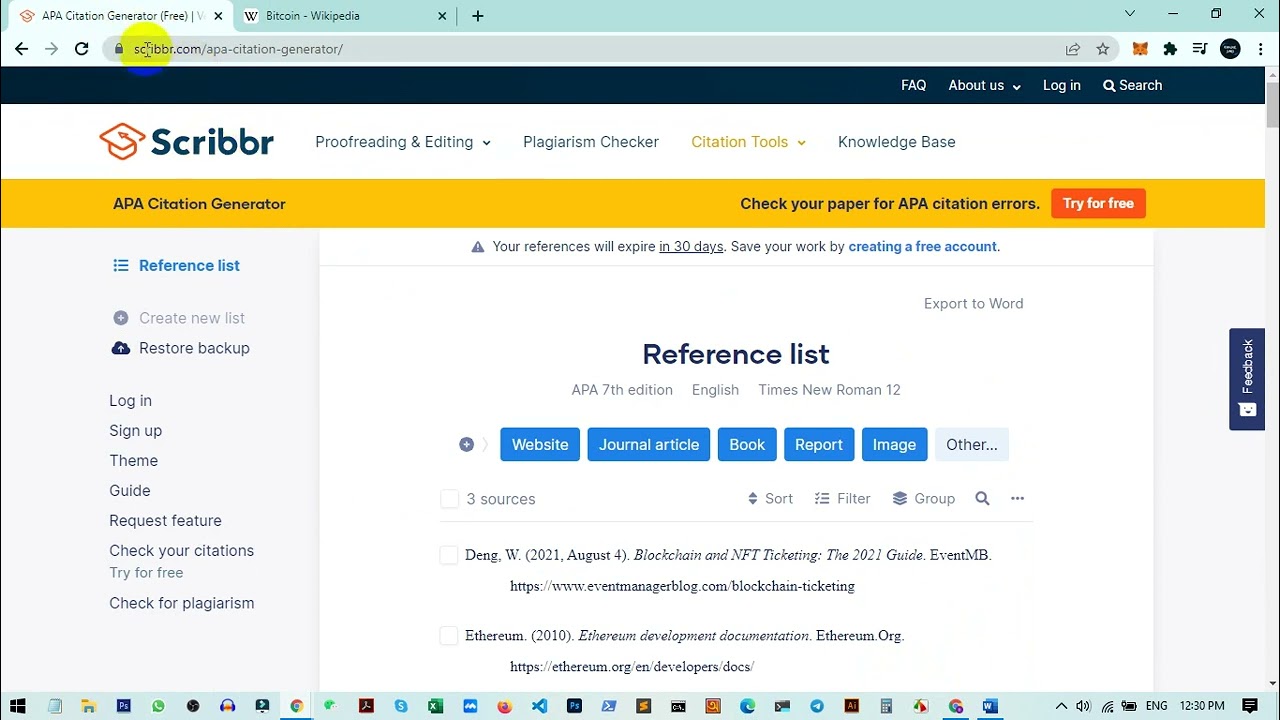
Task: Open the Knowledge Base menu item
Action: [x=897, y=142]
